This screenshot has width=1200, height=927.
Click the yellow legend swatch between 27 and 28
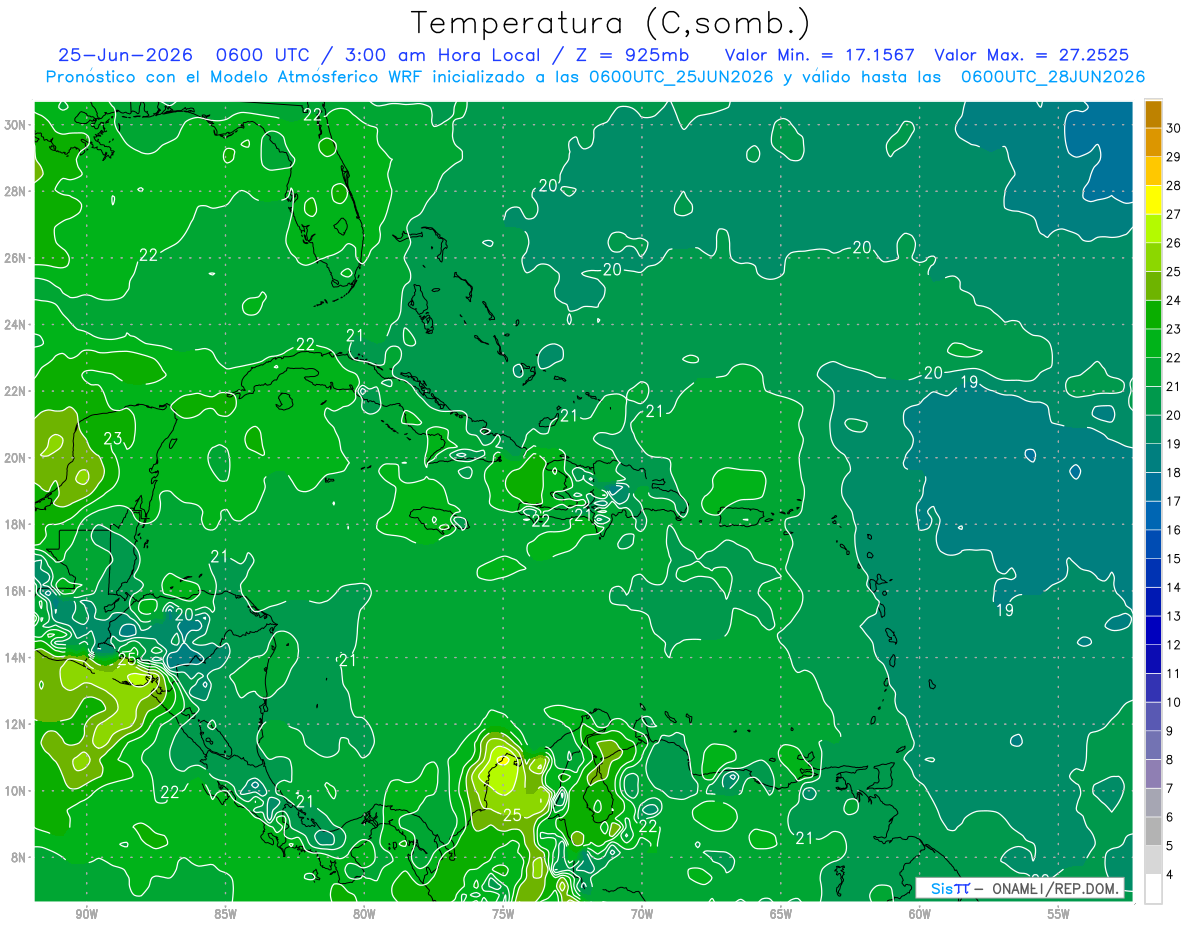[1153, 199]
